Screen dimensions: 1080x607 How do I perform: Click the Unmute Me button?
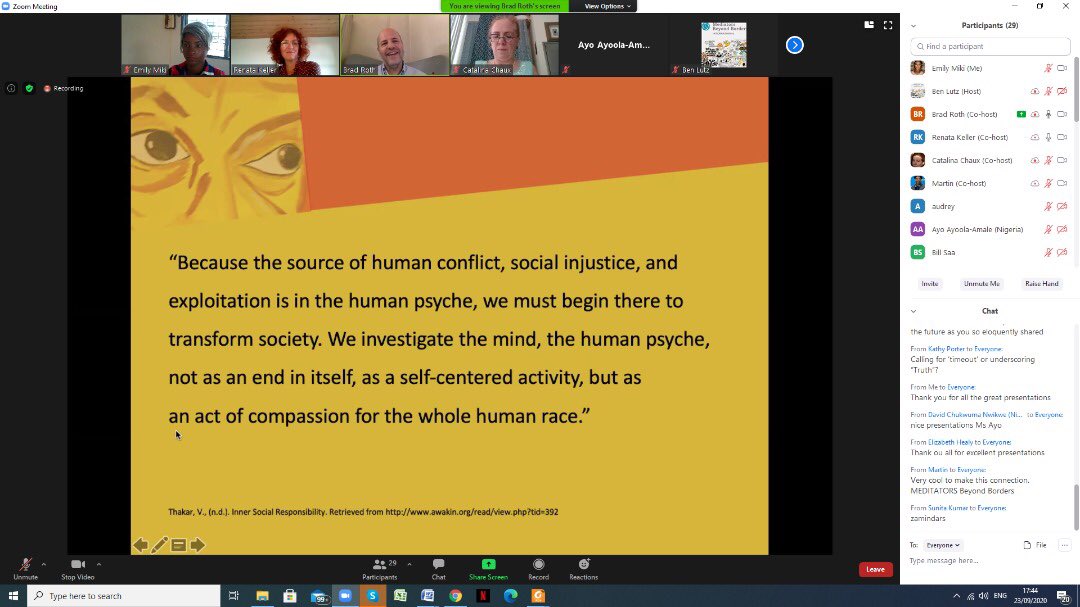[982, 284]
